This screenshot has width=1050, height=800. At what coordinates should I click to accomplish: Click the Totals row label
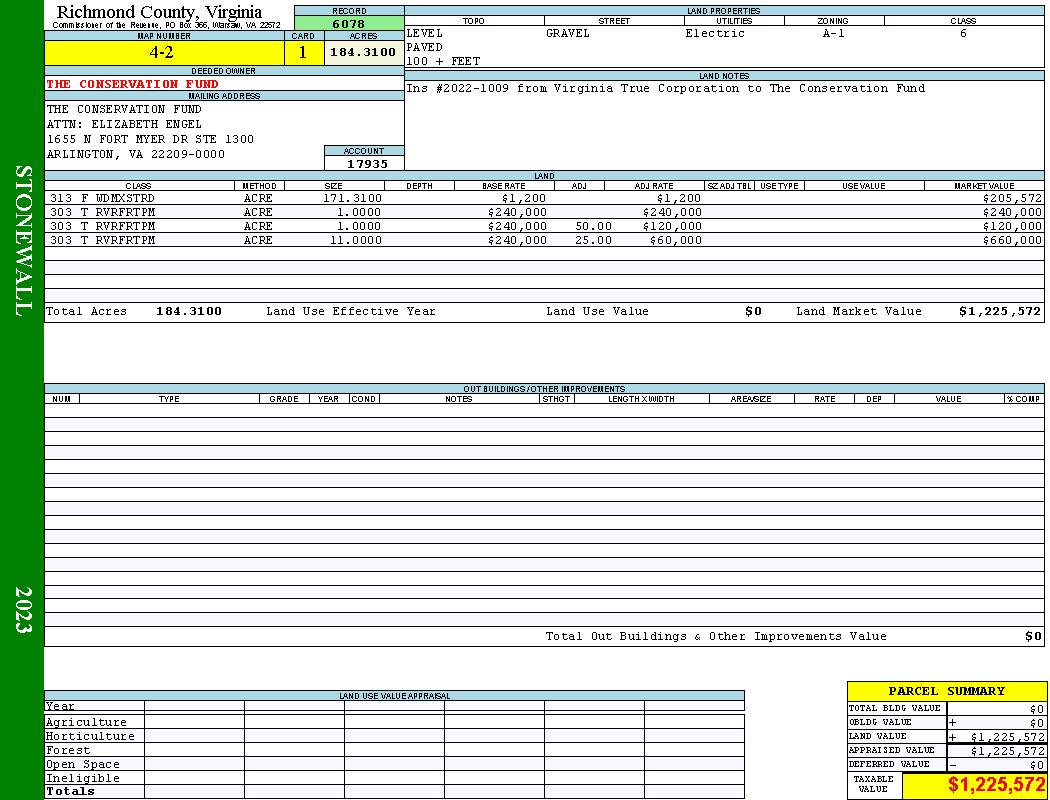pyautogui.click(x=70, y=791)
